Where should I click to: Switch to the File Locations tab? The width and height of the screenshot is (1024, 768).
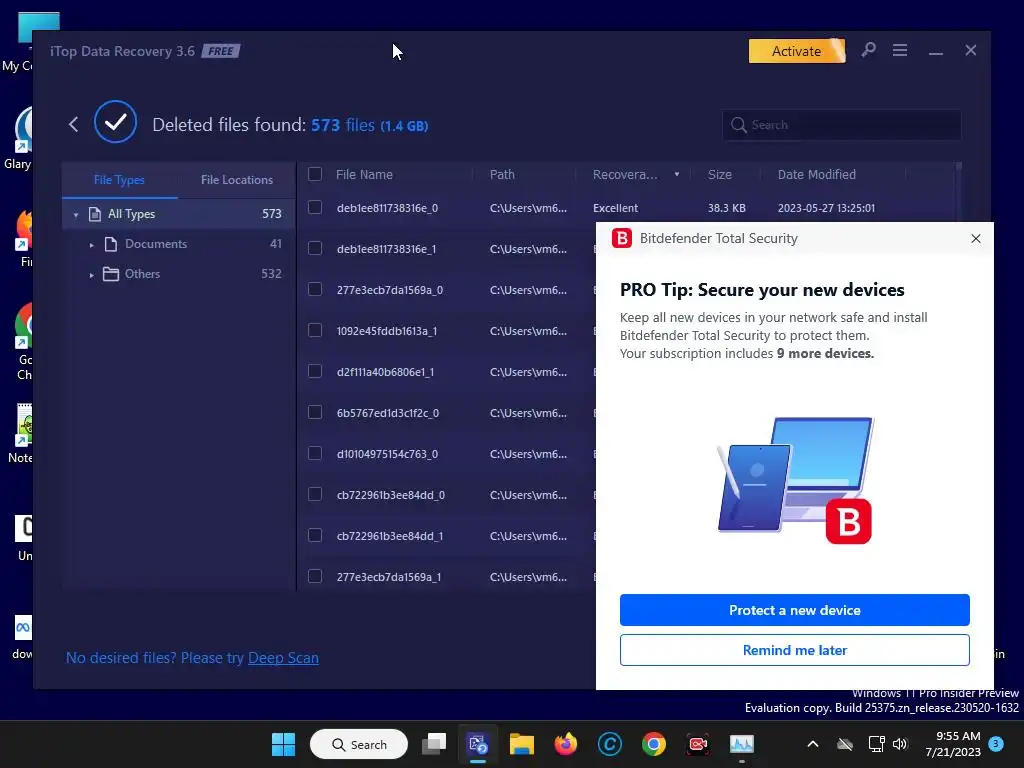(x=236, y=180)
